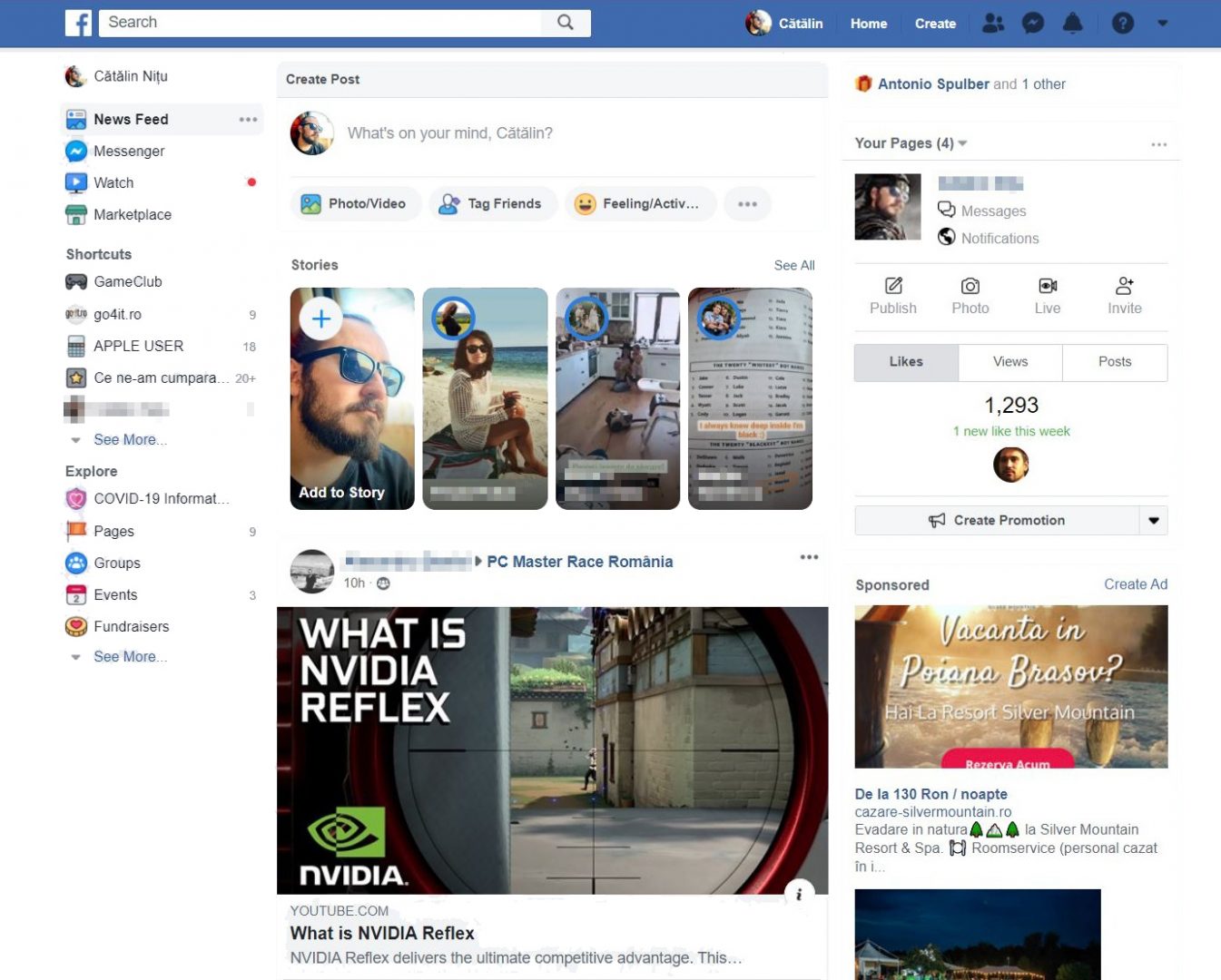Open the Quick Help question mark icon
This screenshot has height=980, width=1221.
[1122, 24]
